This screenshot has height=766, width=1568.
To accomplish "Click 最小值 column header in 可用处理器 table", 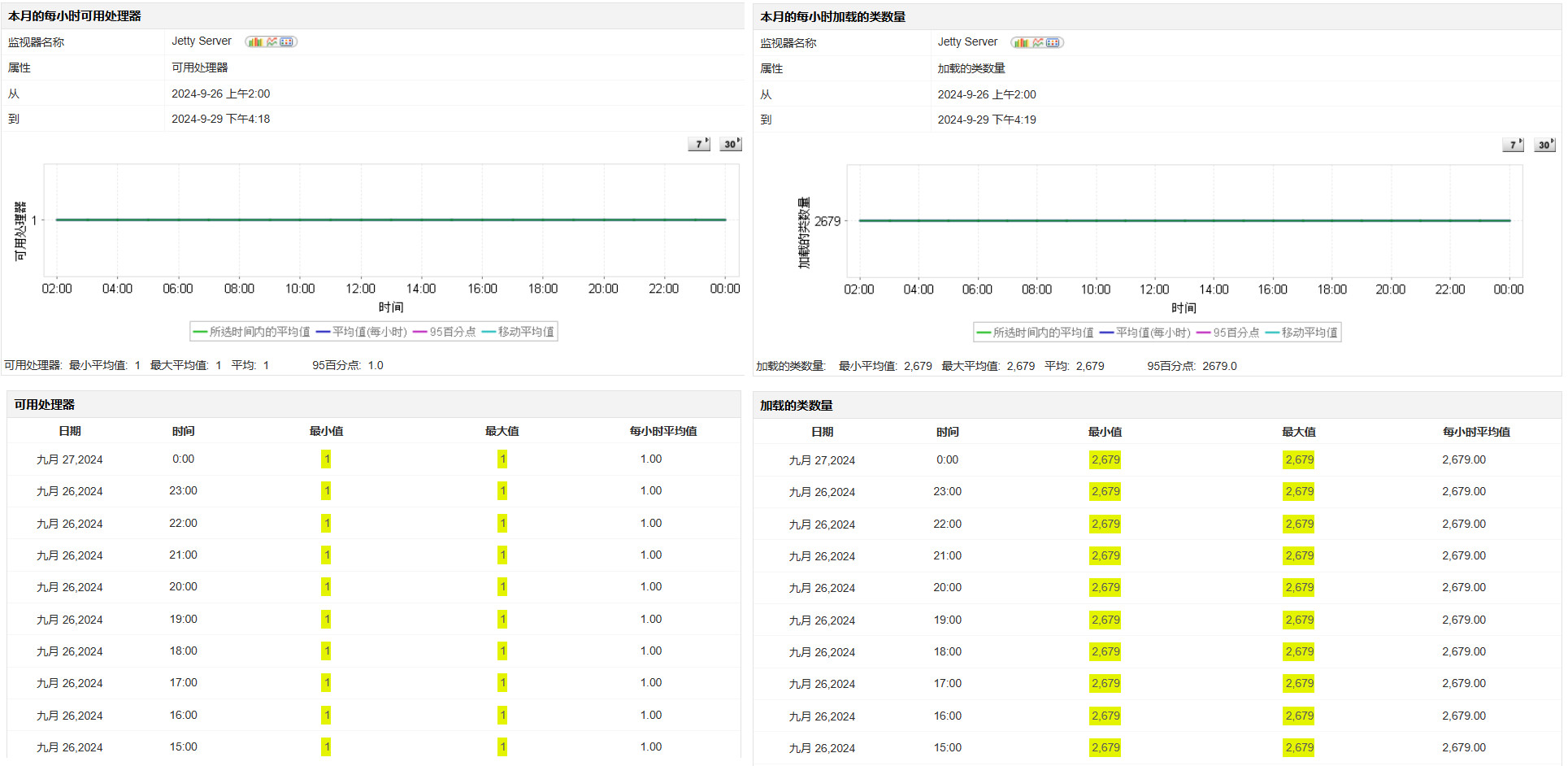I will coord(326,431).
